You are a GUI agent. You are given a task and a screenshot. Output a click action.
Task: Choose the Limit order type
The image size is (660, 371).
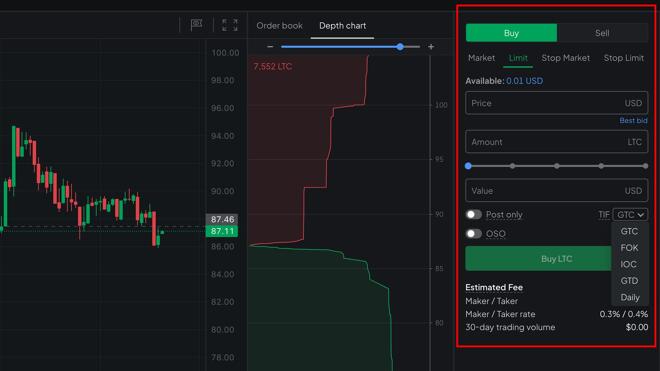(518, 58)
